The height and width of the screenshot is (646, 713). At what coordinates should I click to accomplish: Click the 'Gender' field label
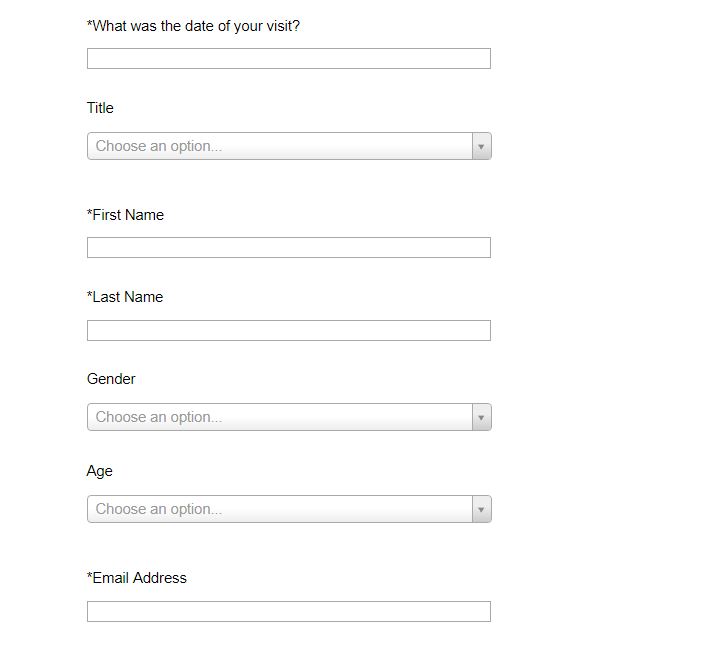point(111,379)
